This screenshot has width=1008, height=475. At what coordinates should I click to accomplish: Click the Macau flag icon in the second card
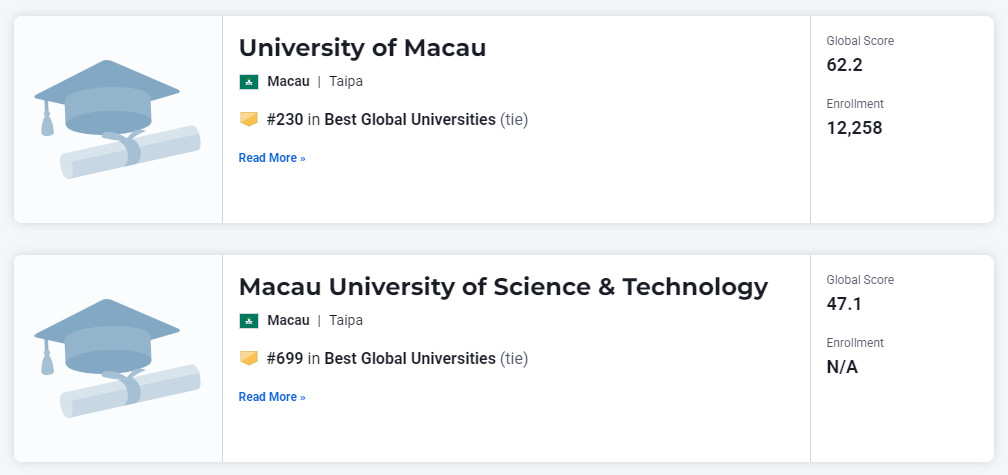[x=249, y=321]
